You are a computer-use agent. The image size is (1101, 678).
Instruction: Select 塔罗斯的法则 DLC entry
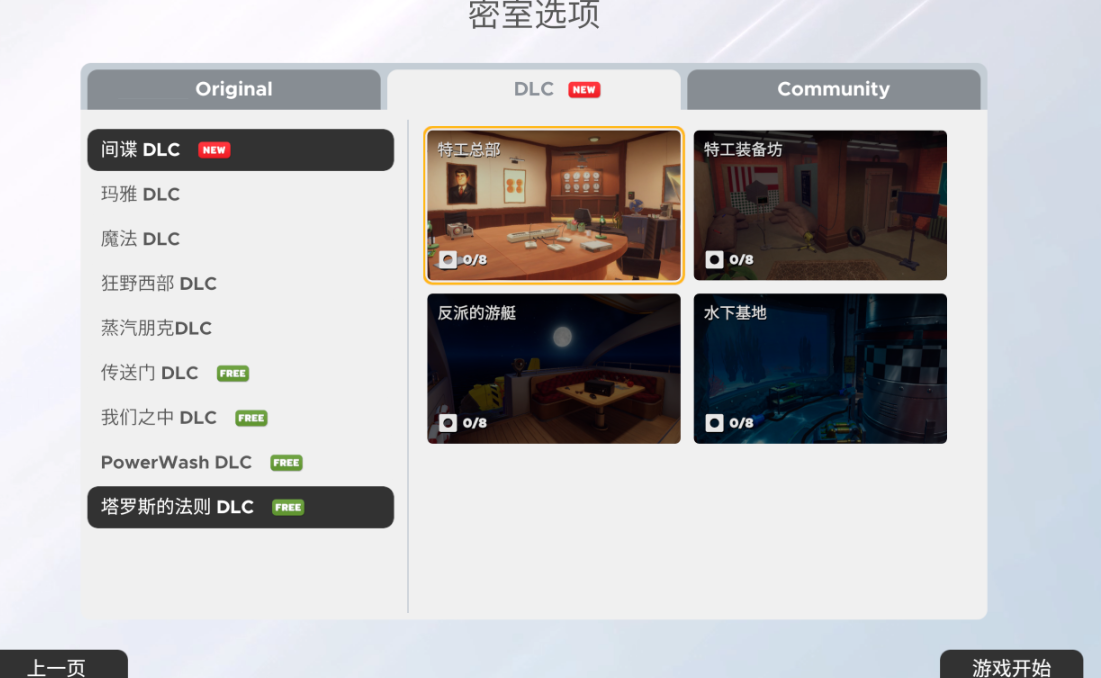(x=240, y=507)
